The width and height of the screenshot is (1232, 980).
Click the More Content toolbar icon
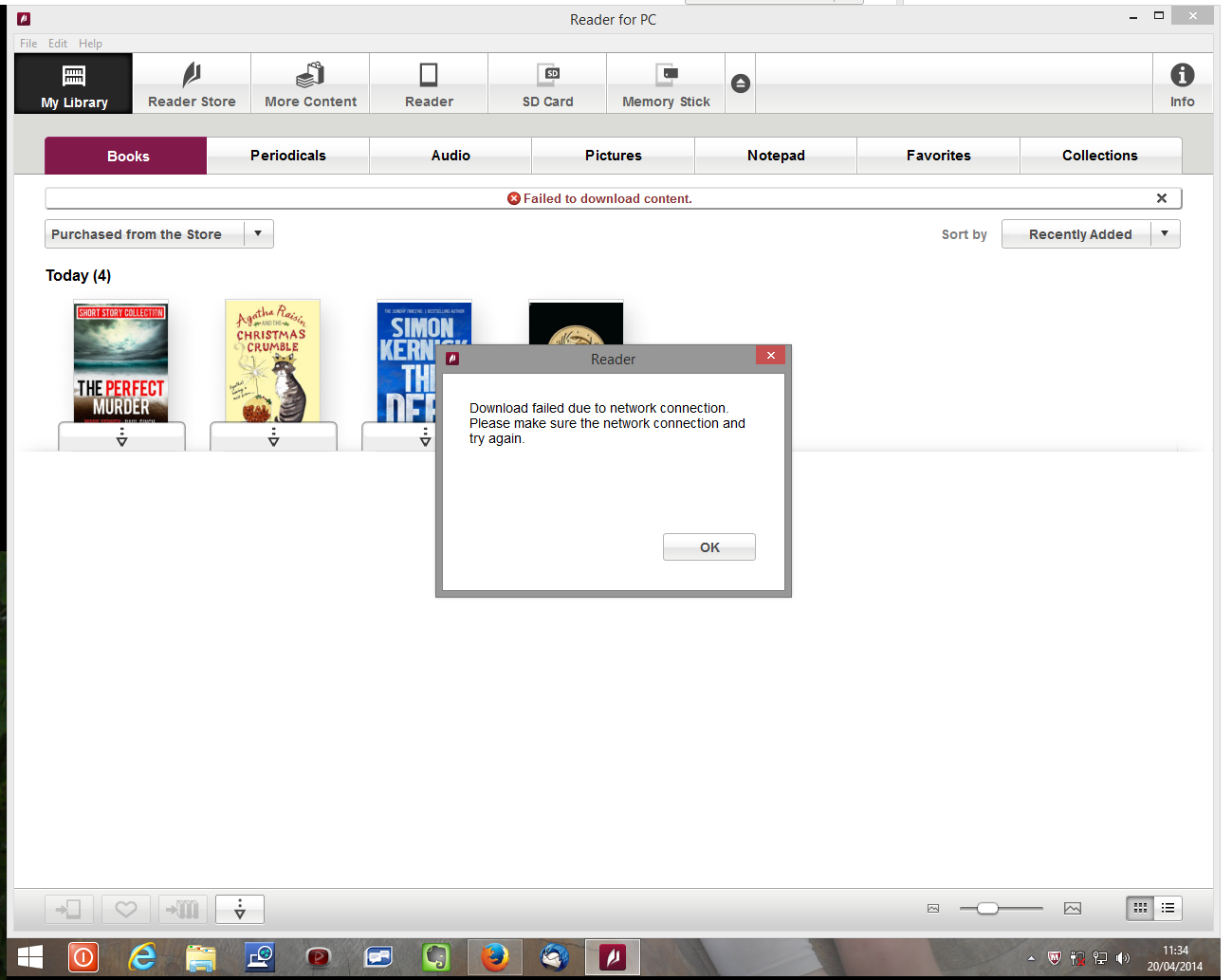310,83
